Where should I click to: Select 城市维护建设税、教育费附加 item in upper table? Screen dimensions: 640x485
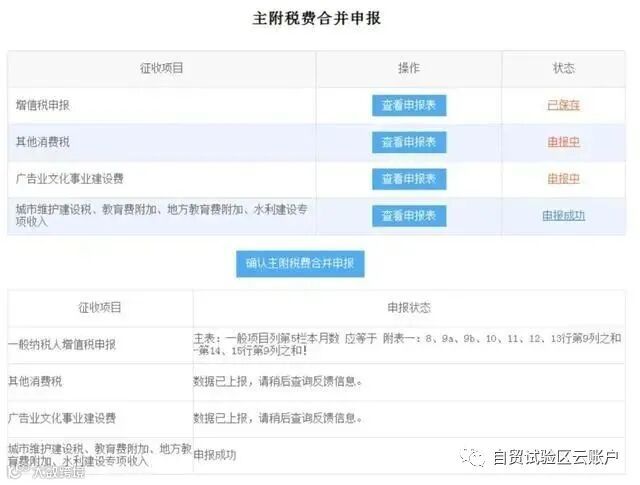[161, 216]
